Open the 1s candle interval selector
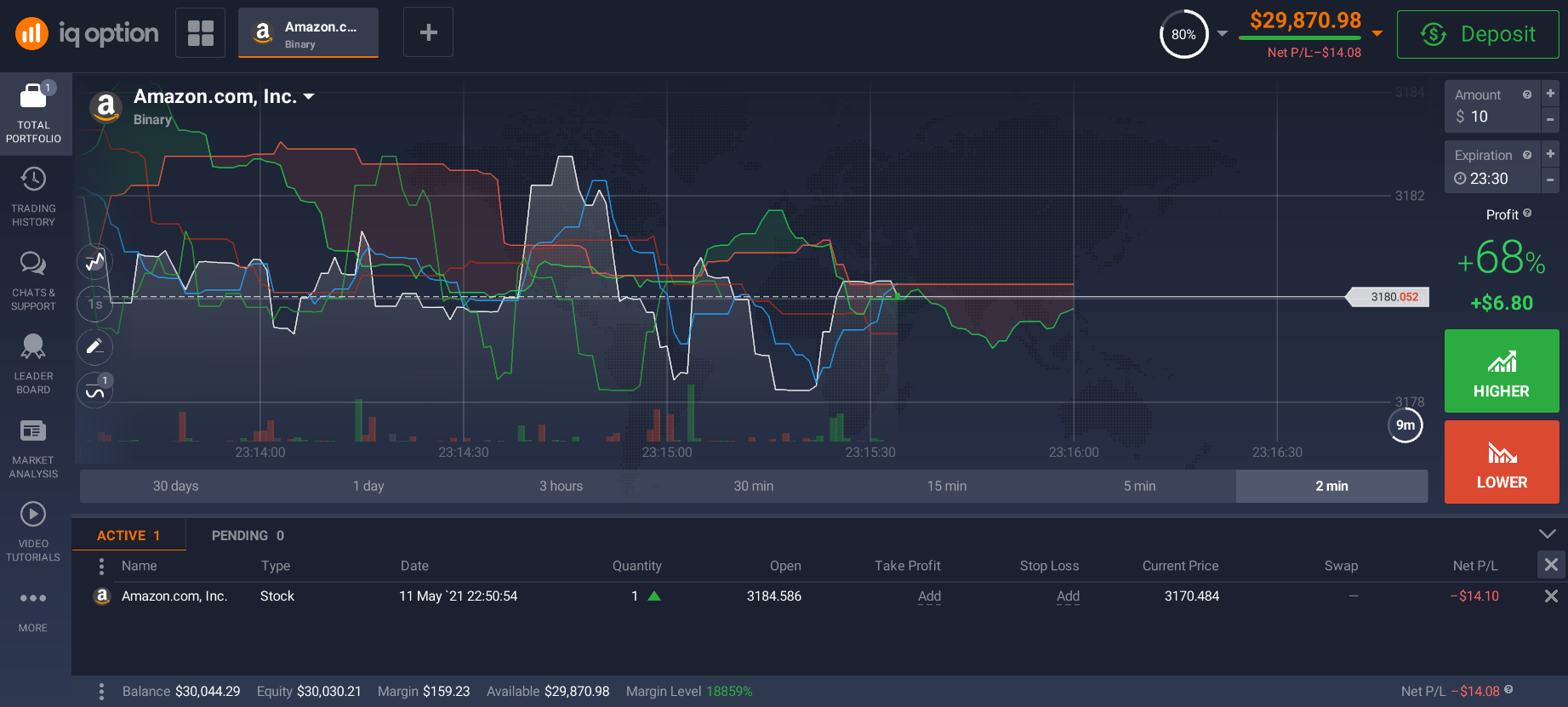Screen dimensions: 1568x707 pos(94,304)
